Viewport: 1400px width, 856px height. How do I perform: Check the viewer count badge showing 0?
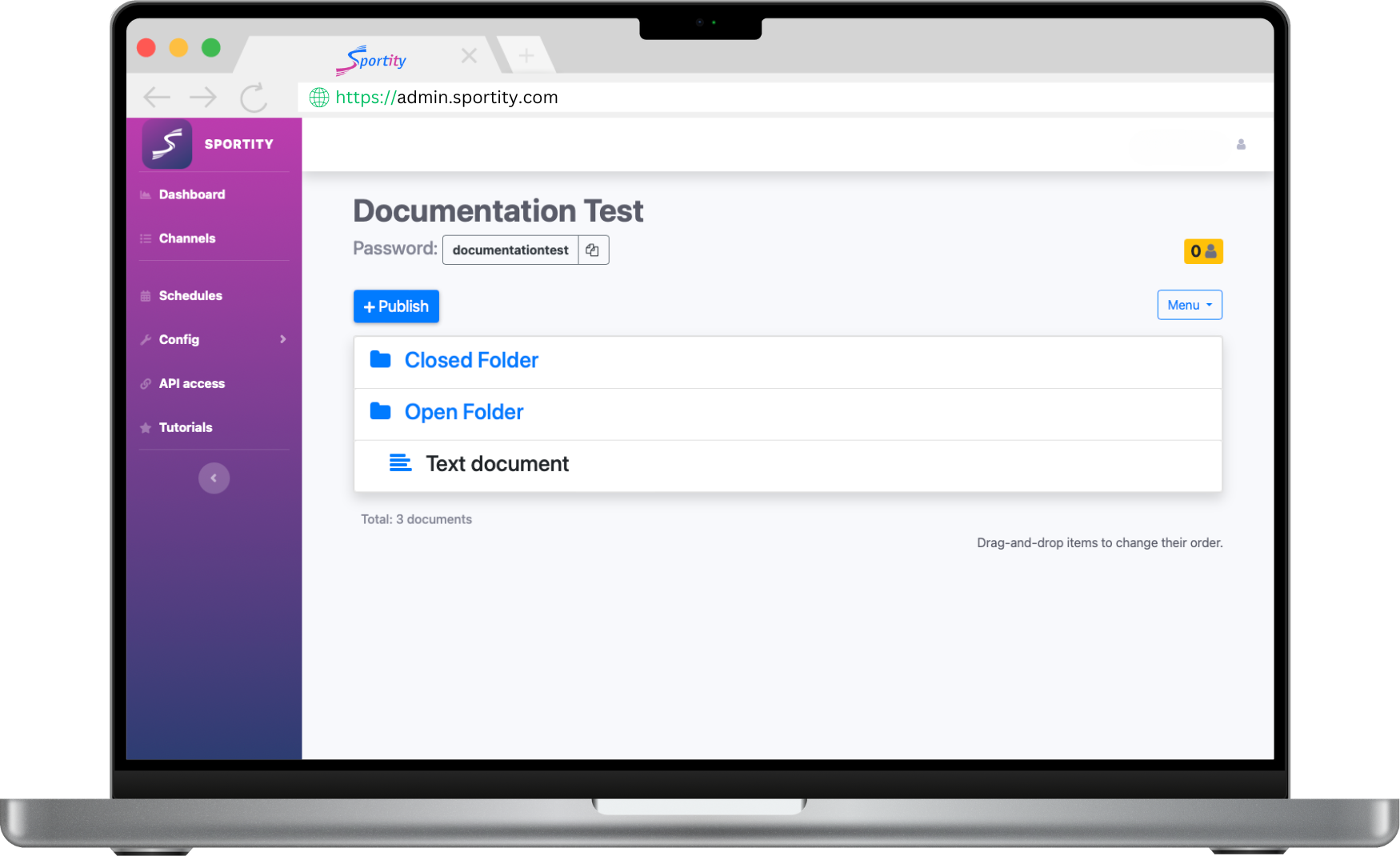1203,250
